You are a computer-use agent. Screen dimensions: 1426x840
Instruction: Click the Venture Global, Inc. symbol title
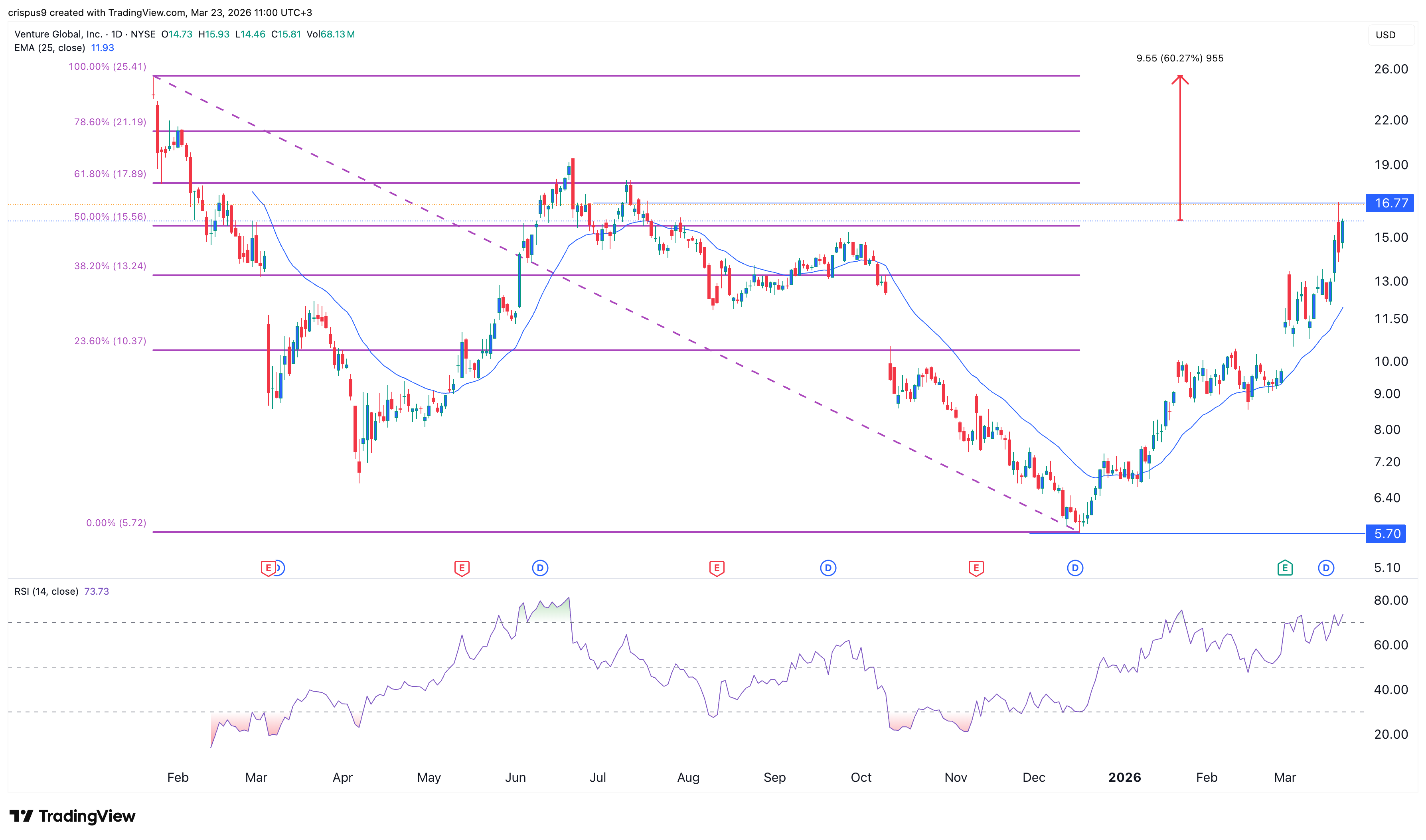coord(58,35)
